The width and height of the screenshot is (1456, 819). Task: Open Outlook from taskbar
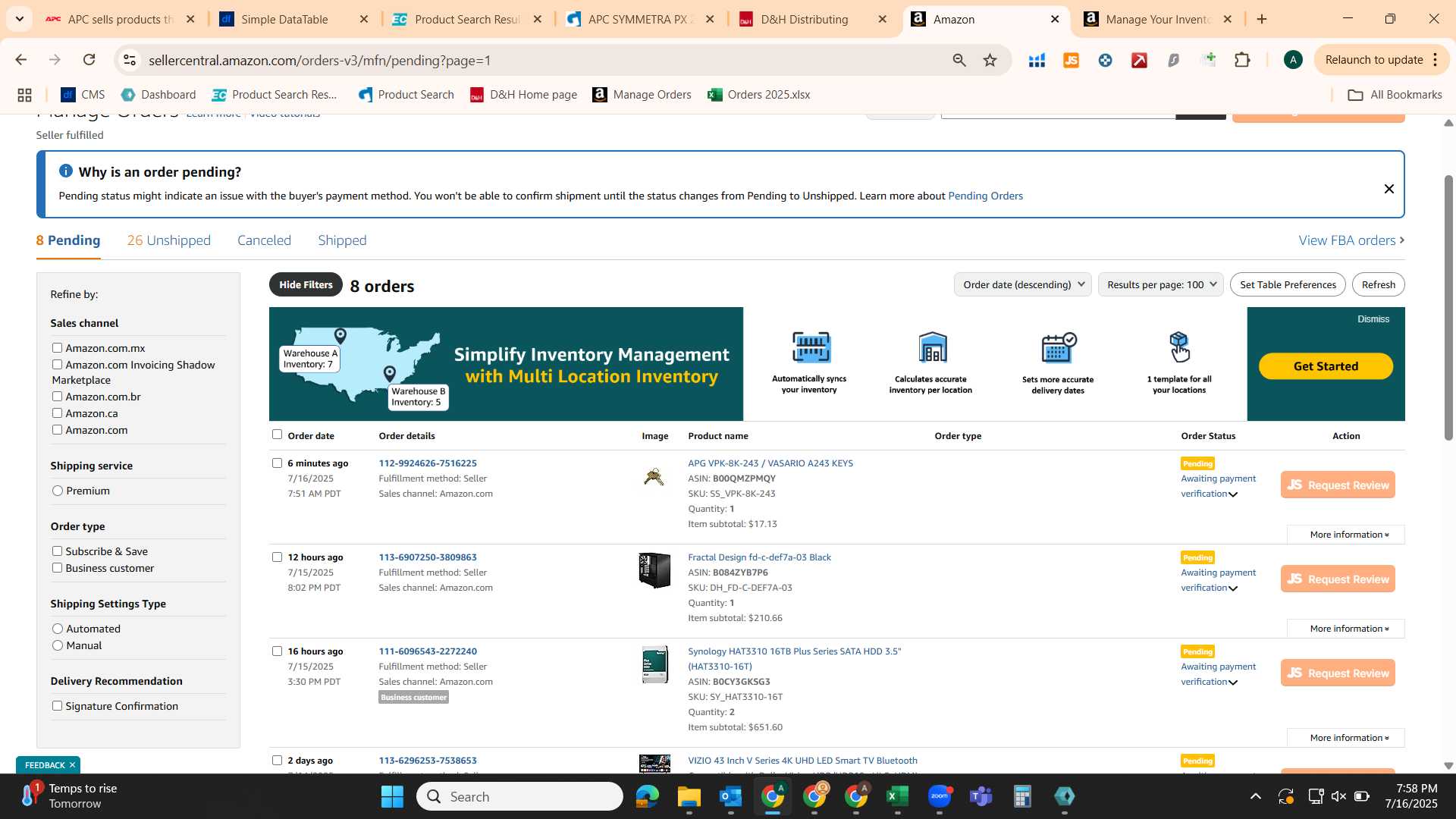(x=730, y=796)
